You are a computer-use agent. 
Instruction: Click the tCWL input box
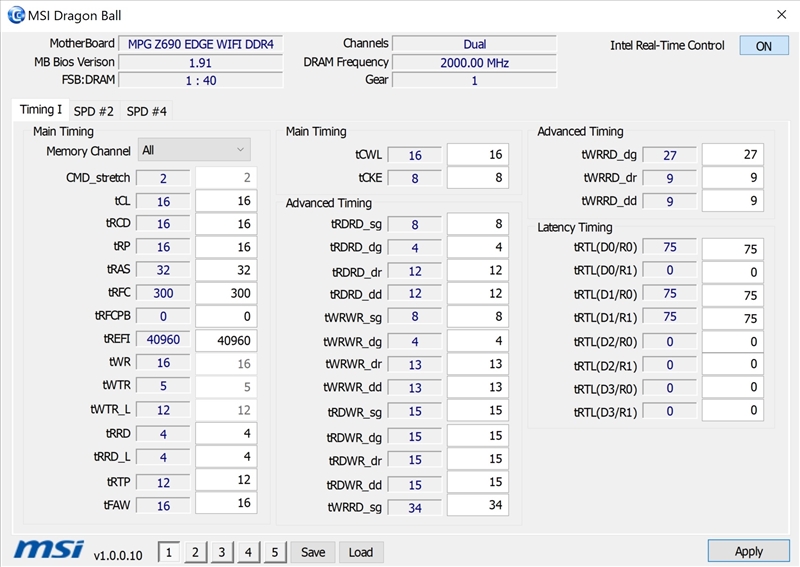pos(477,155)
